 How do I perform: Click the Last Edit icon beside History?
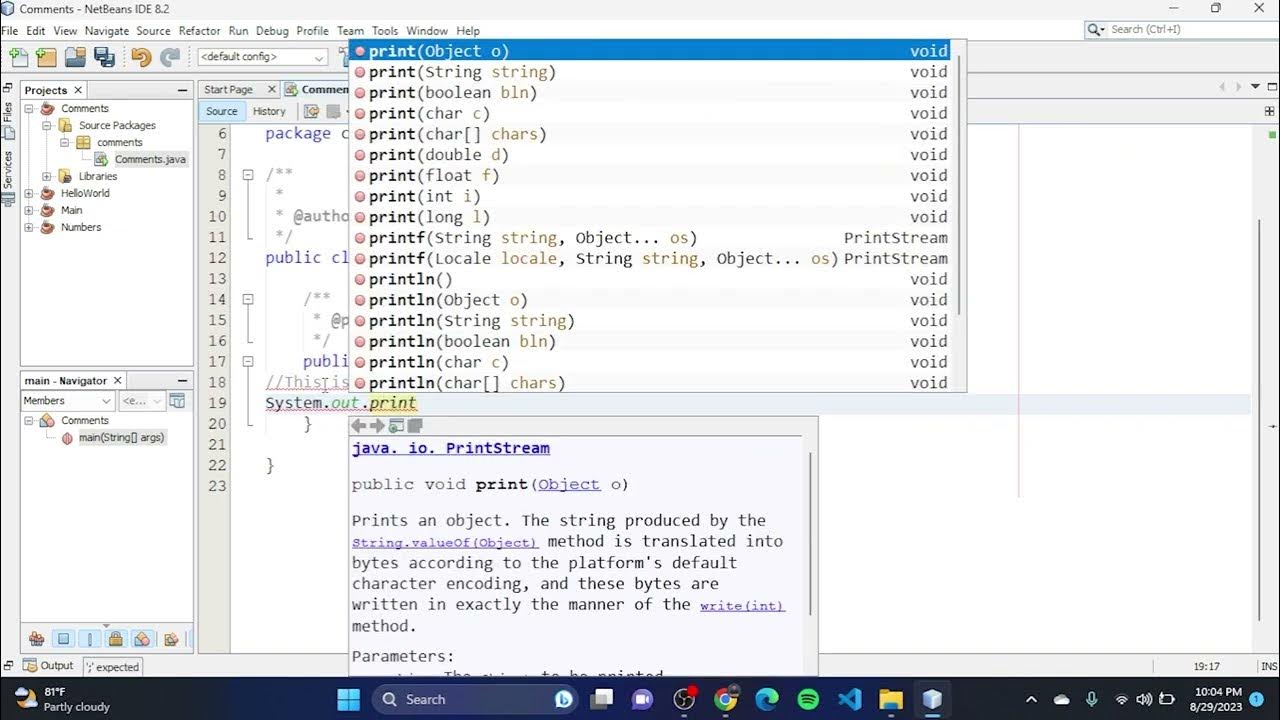pyautogui.click(x=311, y=111)
